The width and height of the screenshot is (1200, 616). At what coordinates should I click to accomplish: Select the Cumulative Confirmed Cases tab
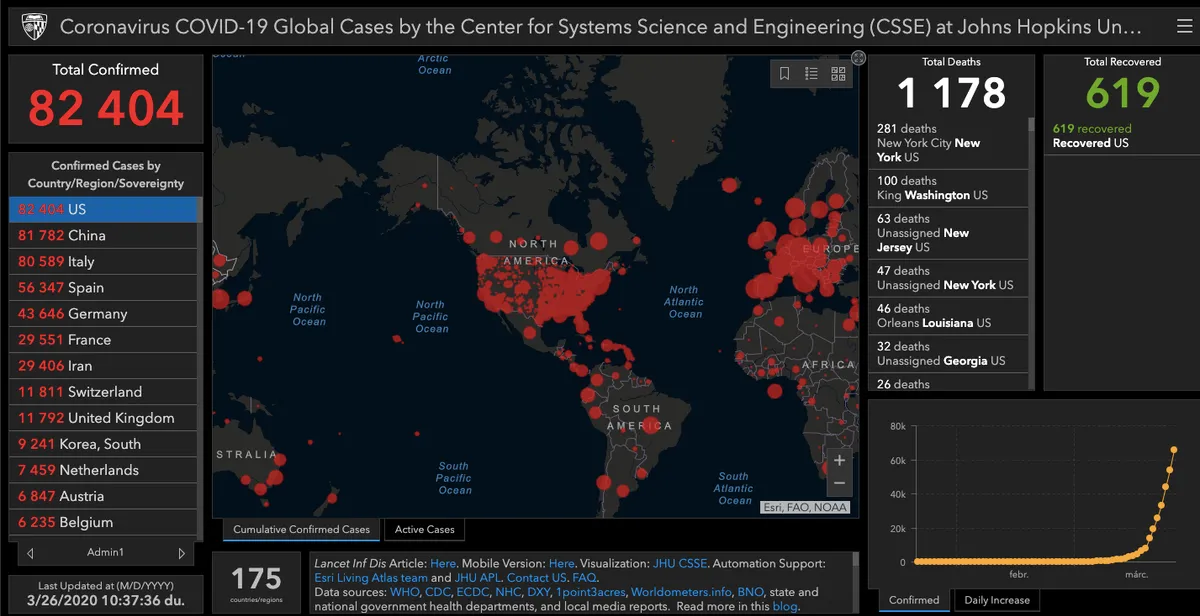point(301,530)
